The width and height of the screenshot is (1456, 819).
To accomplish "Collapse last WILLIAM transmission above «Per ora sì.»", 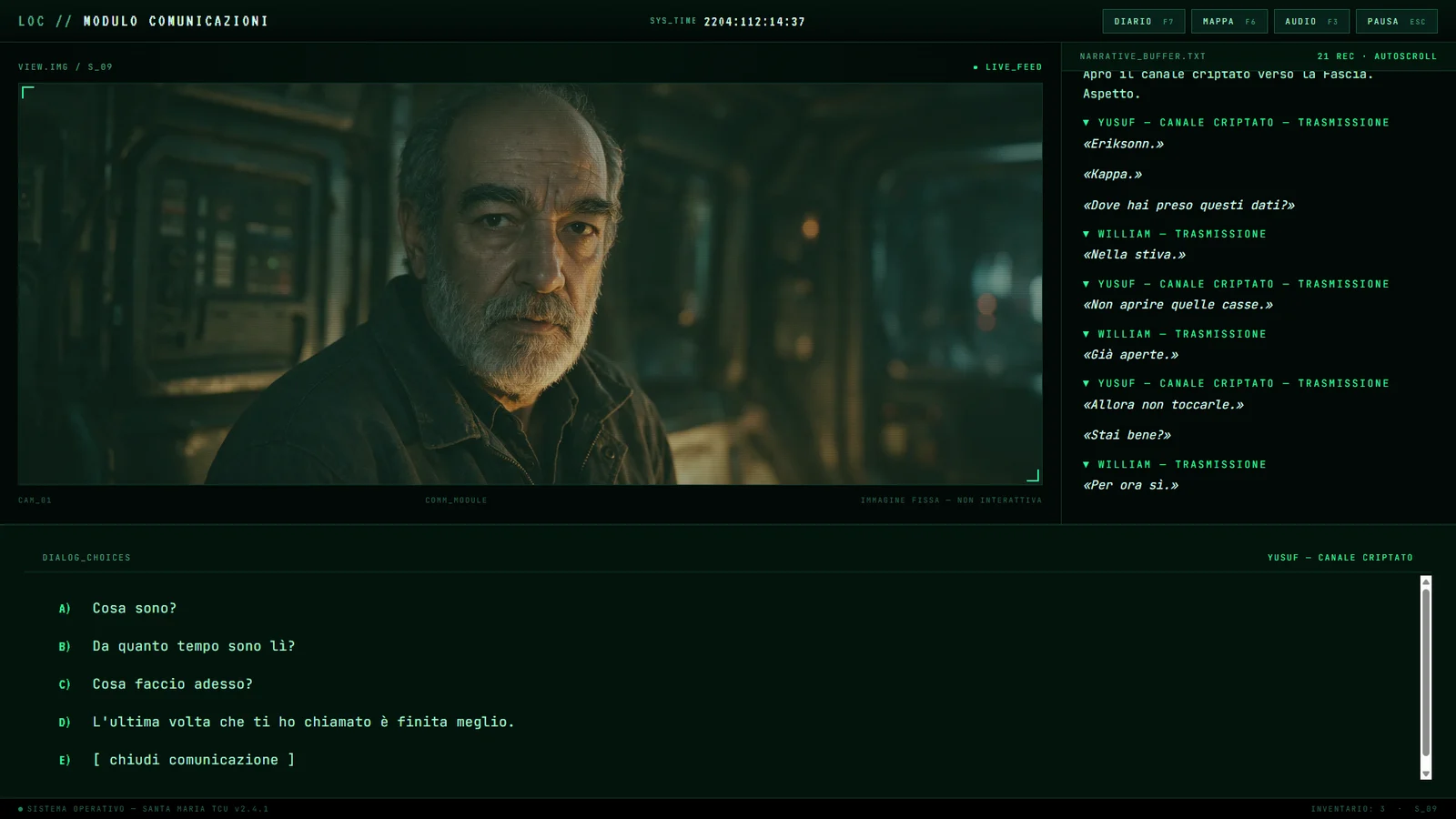I will point(1086,464).
